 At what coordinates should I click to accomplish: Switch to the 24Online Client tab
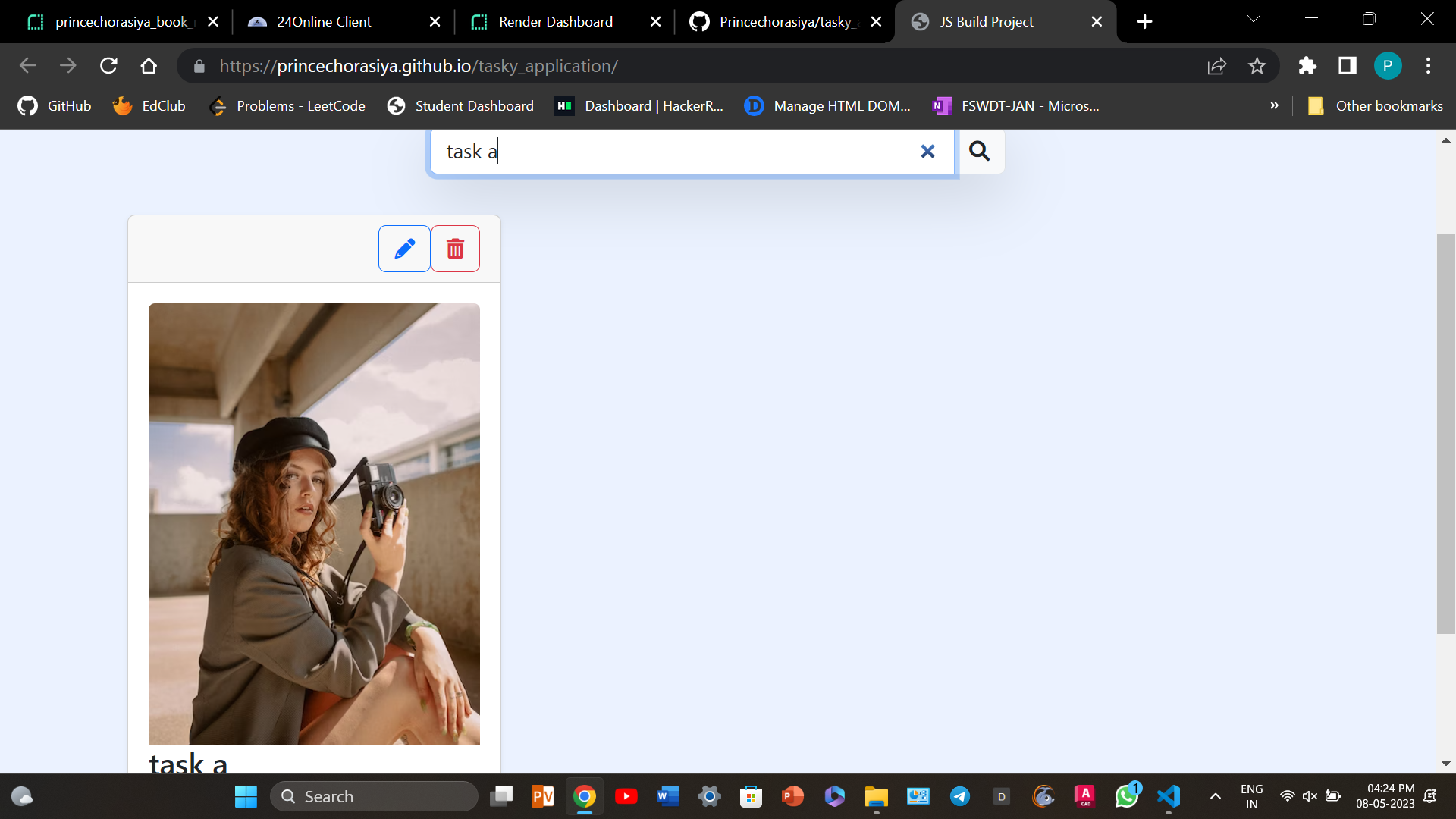click(x=324, y=22)
